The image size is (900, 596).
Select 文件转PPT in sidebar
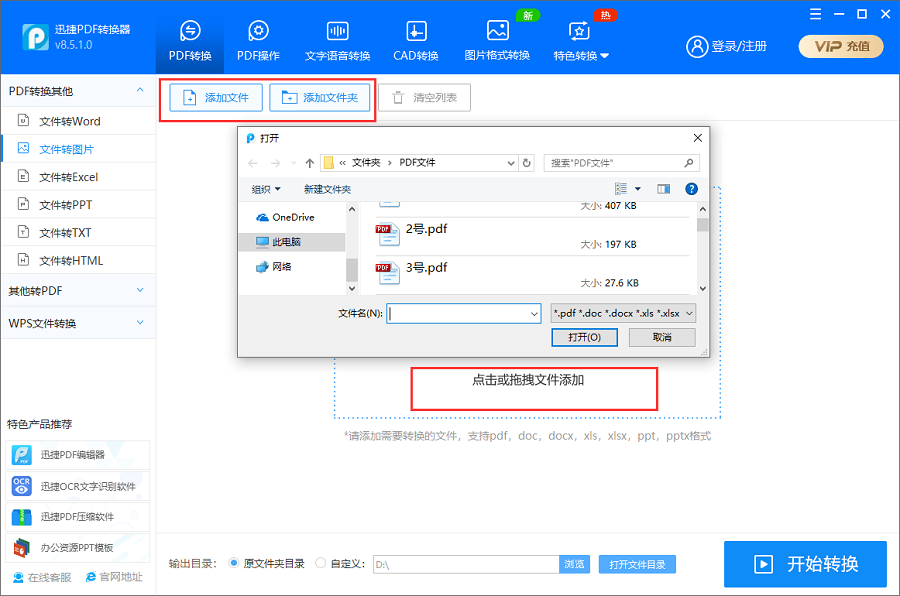click(78, 204)
